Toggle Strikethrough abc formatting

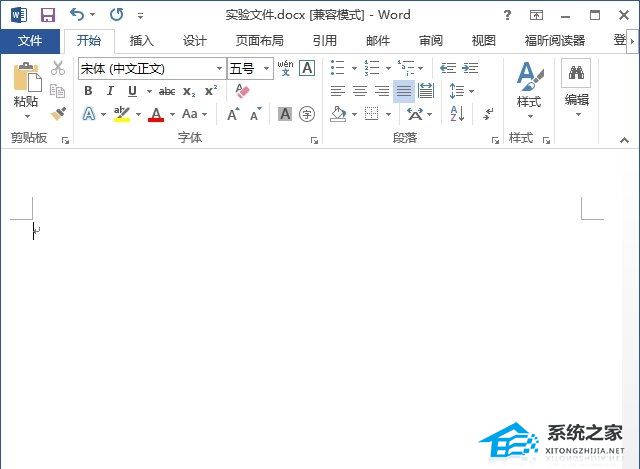click(x=167, y=91)
